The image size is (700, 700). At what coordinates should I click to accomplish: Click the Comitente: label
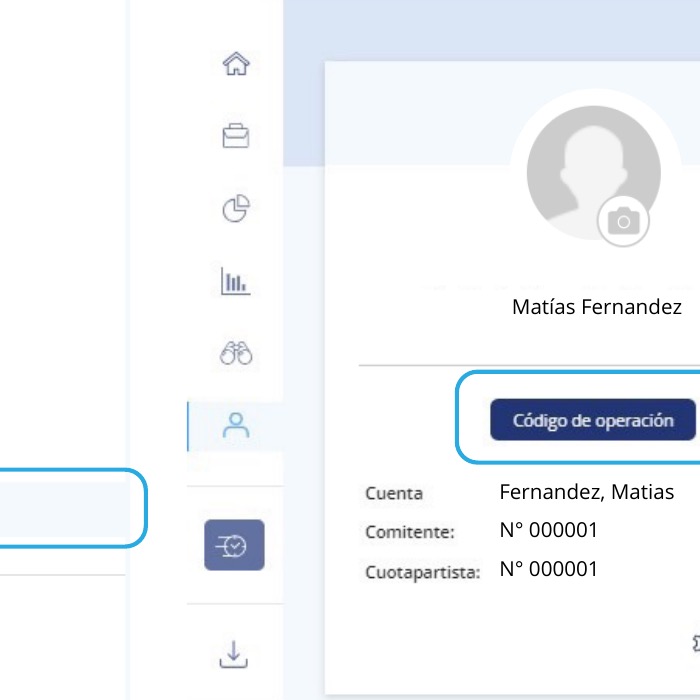410,532
